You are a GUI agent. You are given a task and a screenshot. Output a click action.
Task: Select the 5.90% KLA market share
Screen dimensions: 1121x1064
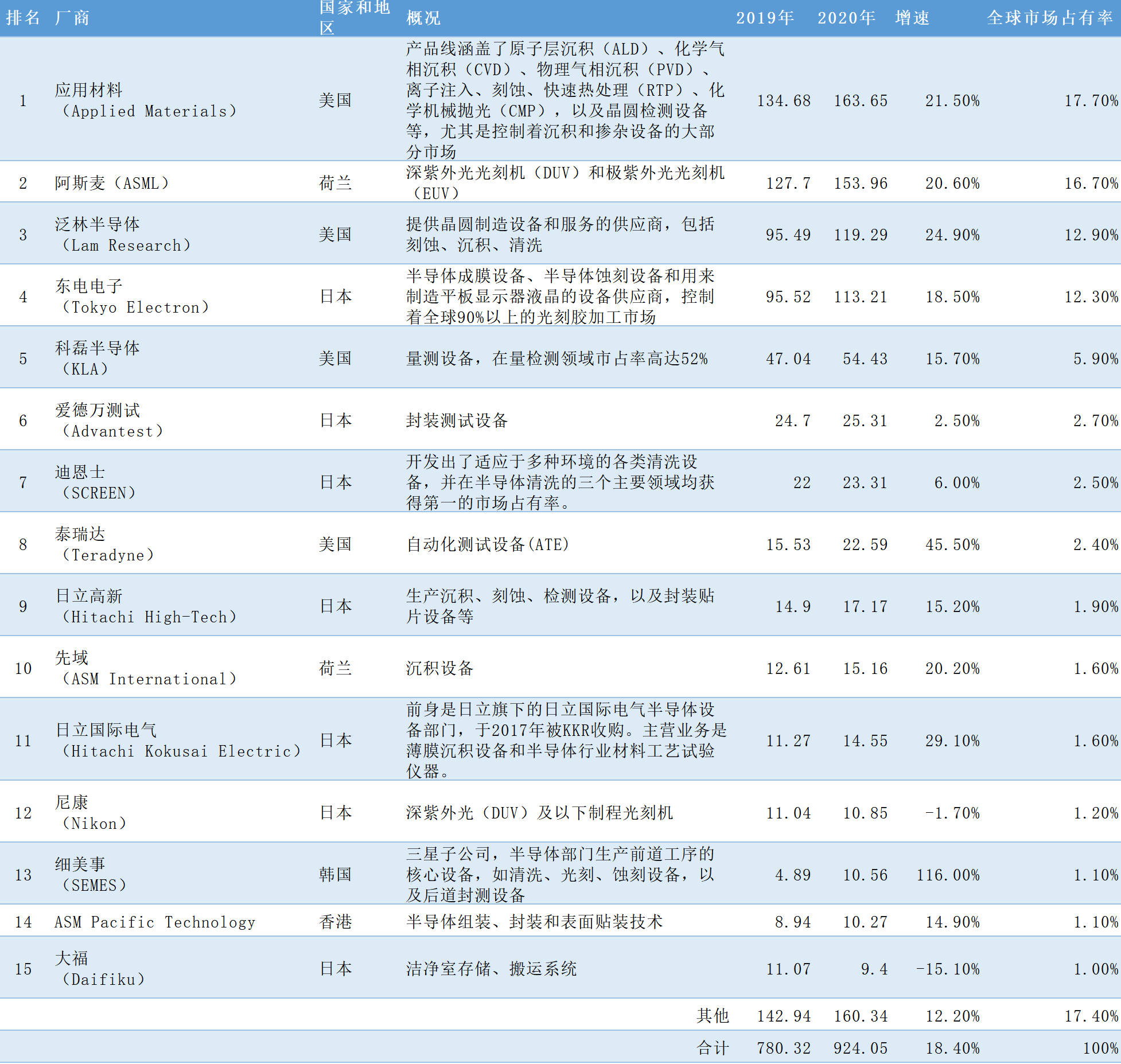click(1096, 358)
